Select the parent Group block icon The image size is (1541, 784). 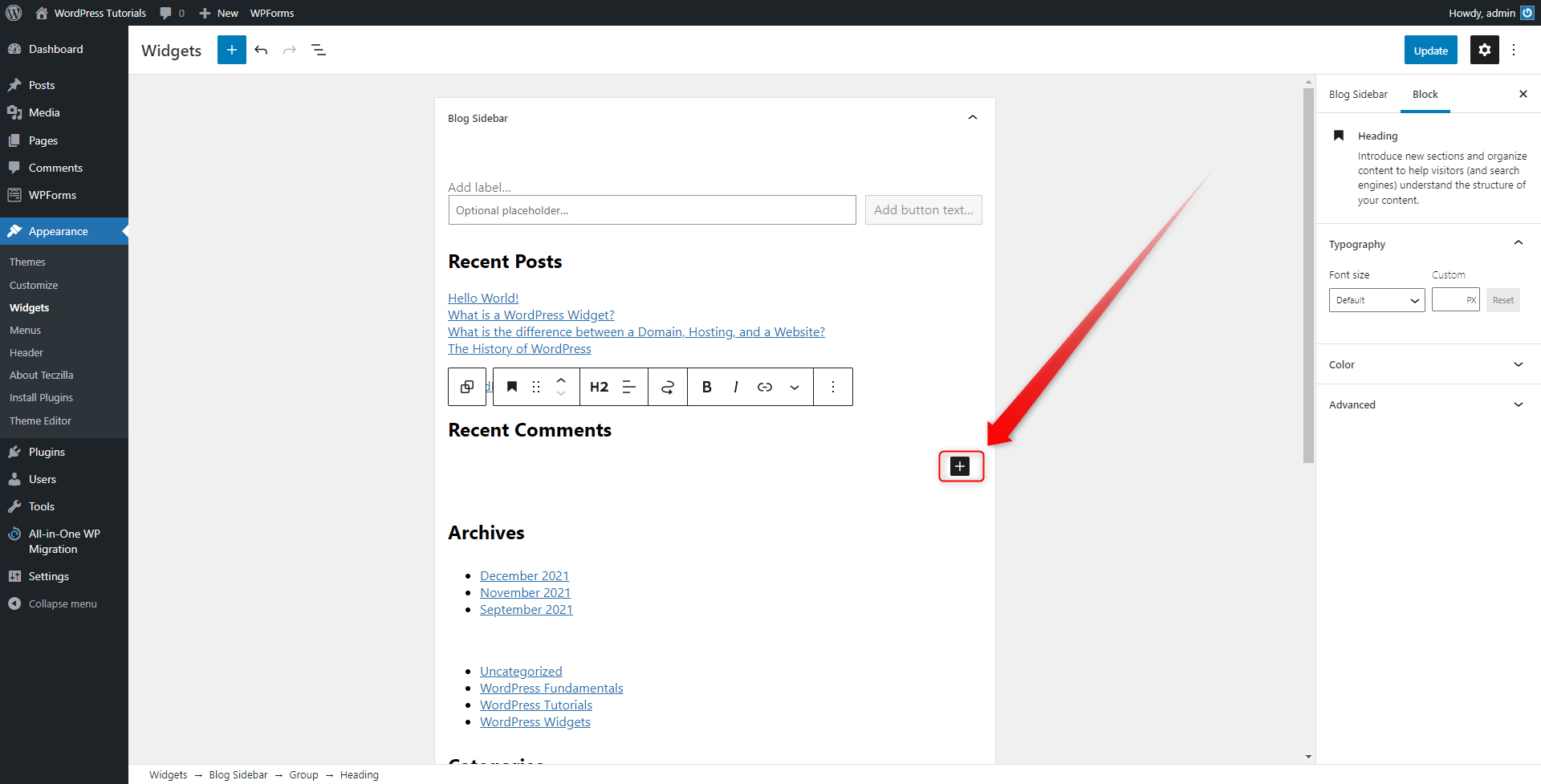click(x=467, y=387)
